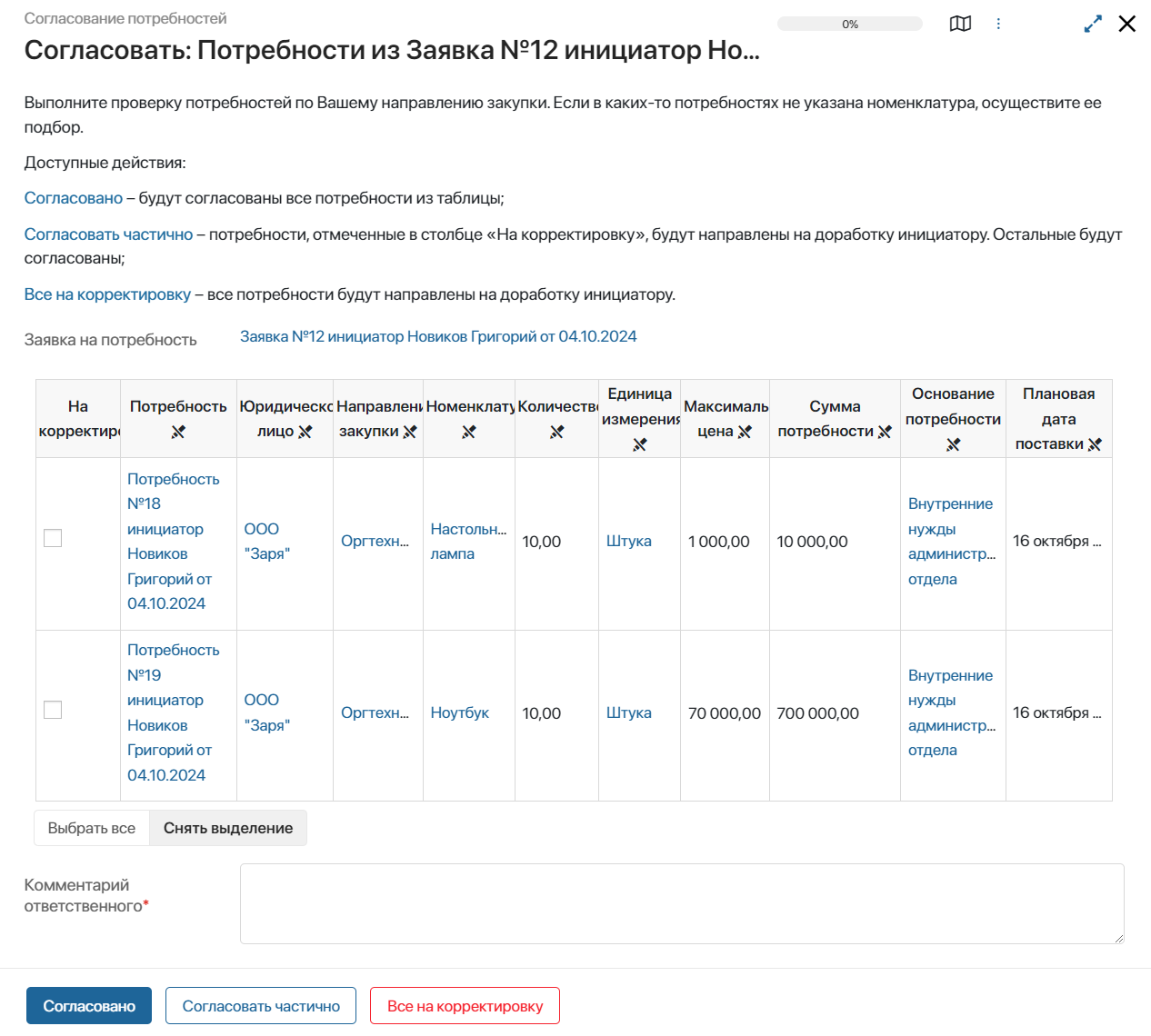Open the Заявка №12 инициатор Новиков link
The image size is (1151, 1036).
[438, 336]
